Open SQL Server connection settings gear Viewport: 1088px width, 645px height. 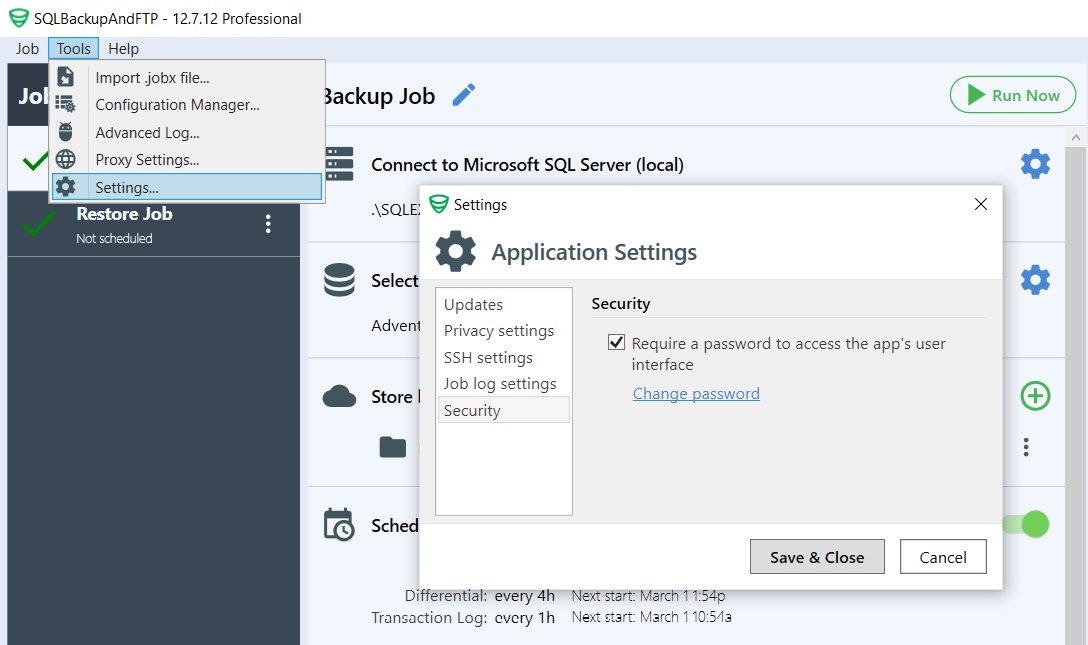[x=1035, y=164]
